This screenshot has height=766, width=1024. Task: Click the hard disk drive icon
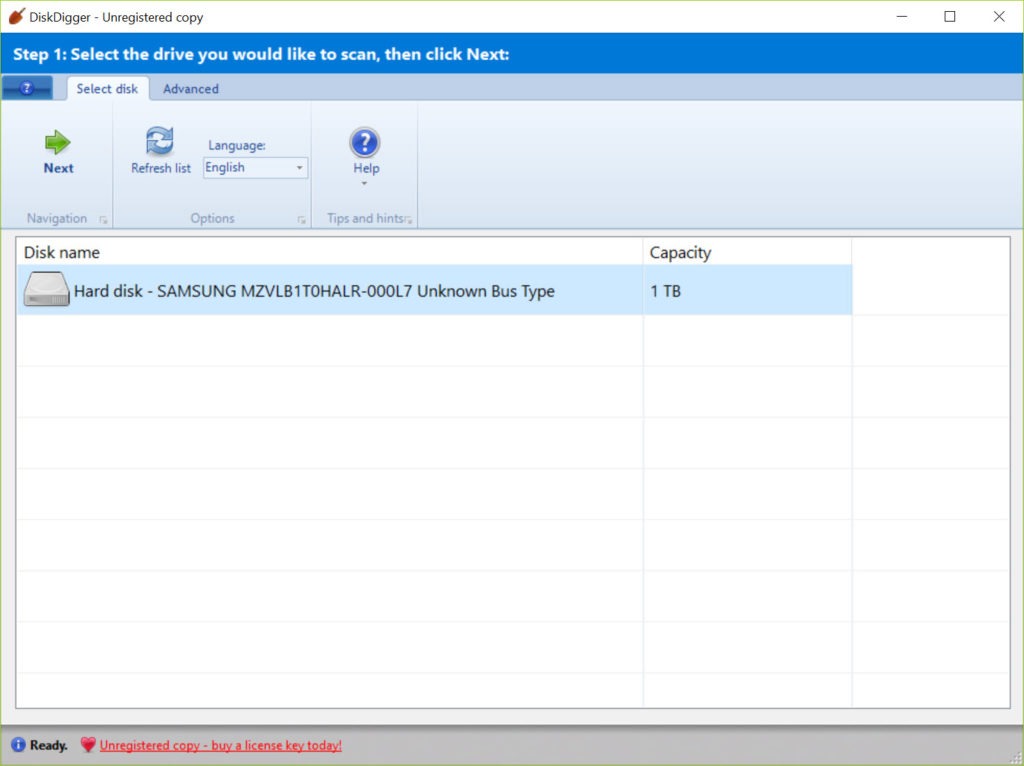coord(46,289)
